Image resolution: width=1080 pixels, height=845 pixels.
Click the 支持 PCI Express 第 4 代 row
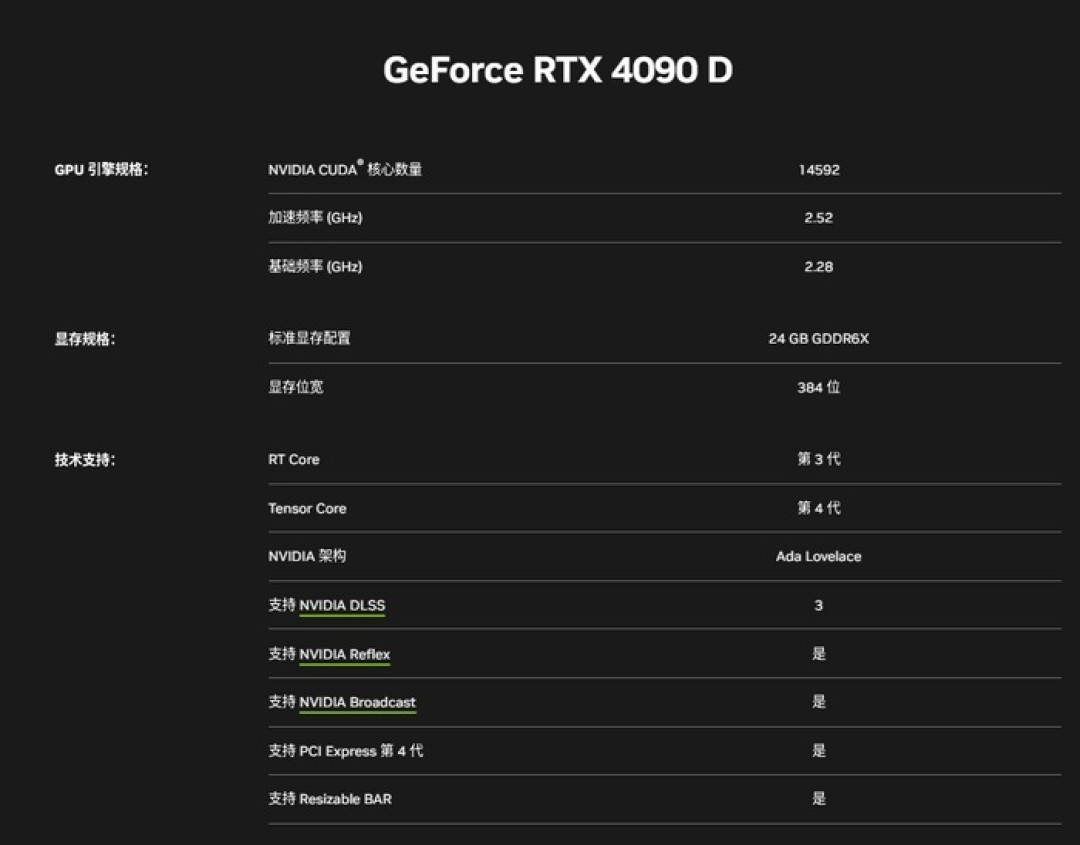(x=344, y=750)
